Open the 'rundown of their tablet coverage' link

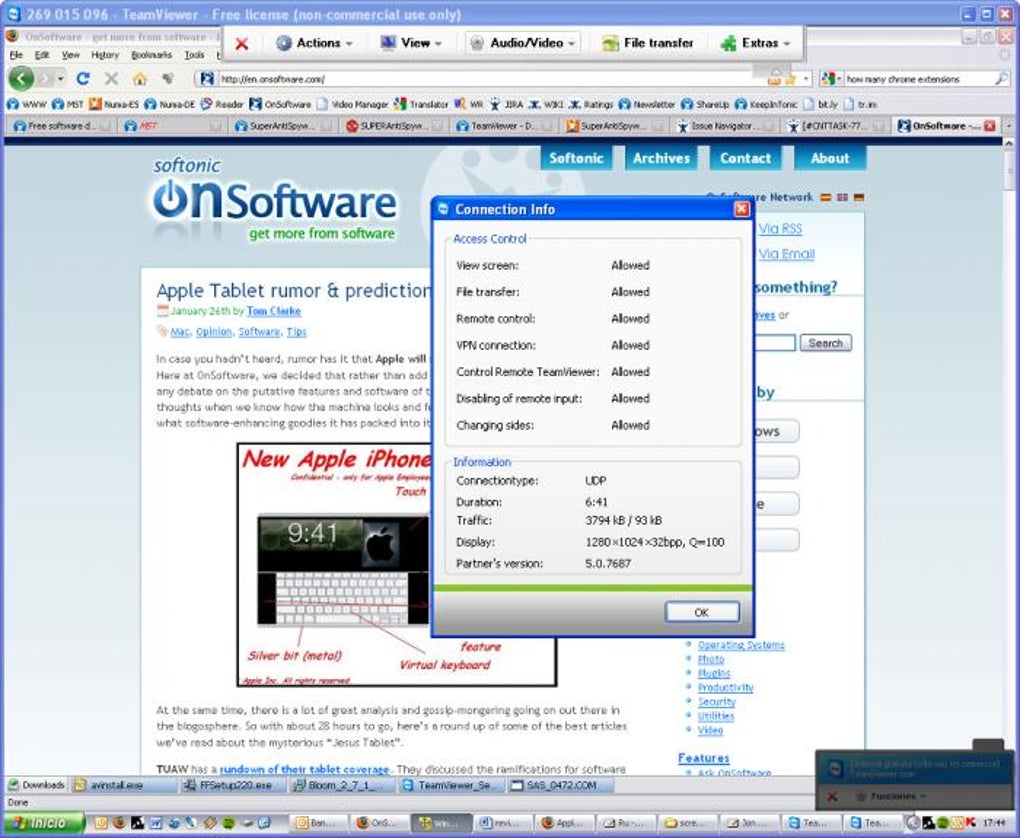304,769
